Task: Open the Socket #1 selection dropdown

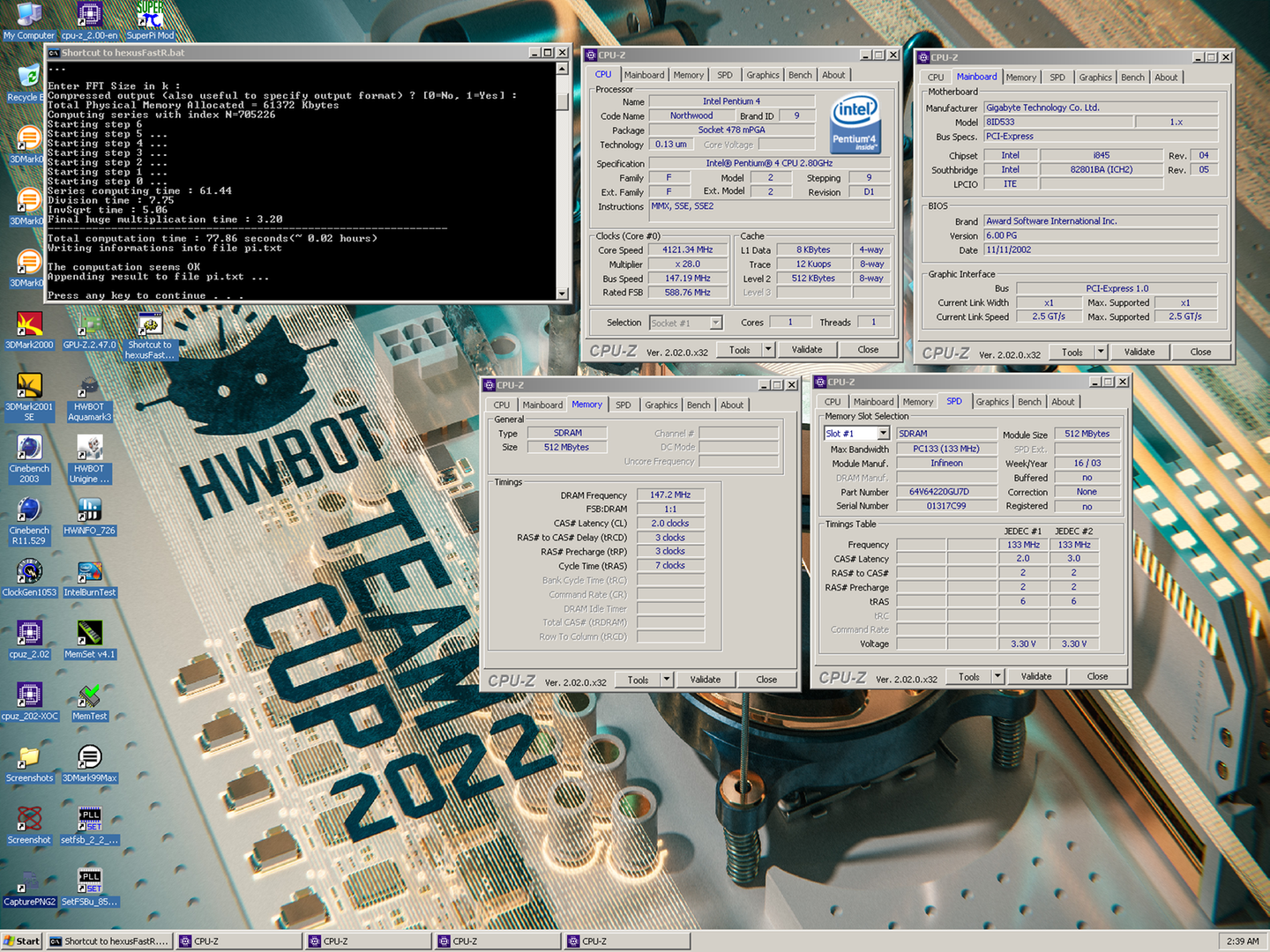Action: coord(686,323)
